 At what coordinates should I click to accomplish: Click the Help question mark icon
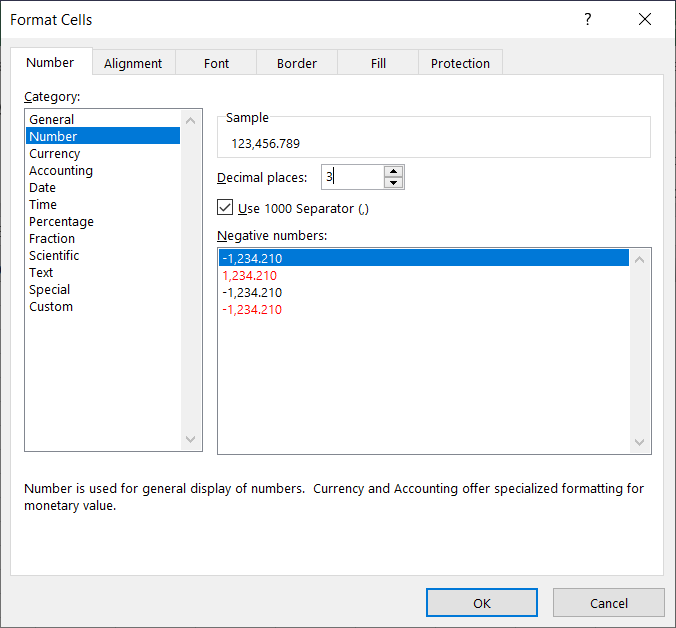[587, 19]
